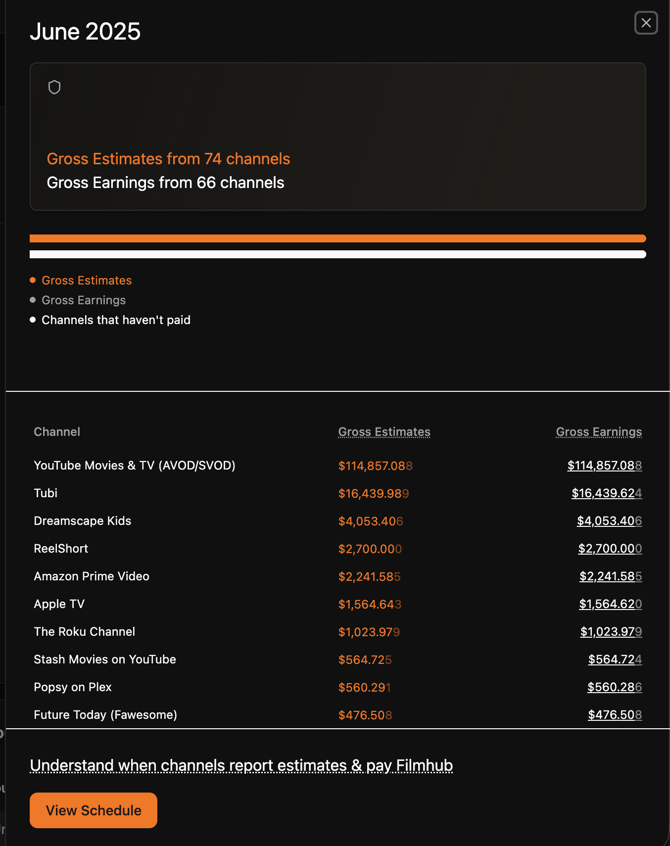Select the Gross Earnings legend item

pyautogui.click(x=83, y=300)
